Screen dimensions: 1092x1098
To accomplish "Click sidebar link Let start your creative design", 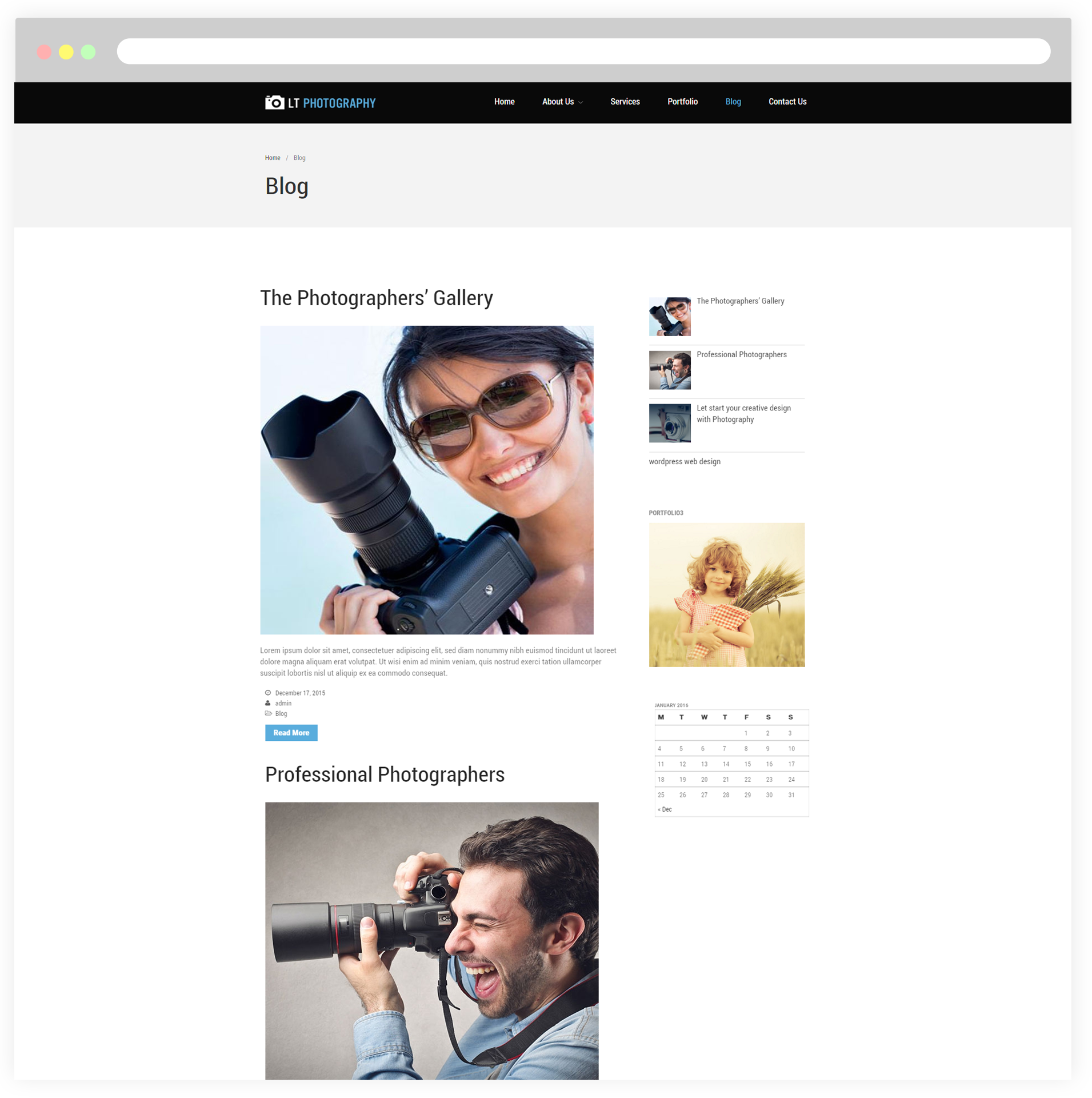I will coord(743,413).
